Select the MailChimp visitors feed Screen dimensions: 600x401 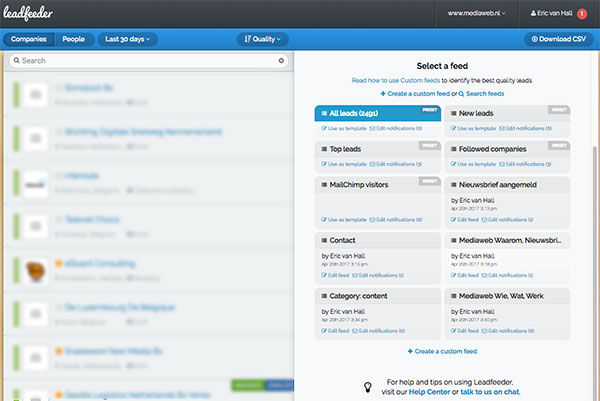tap(378, 185)
